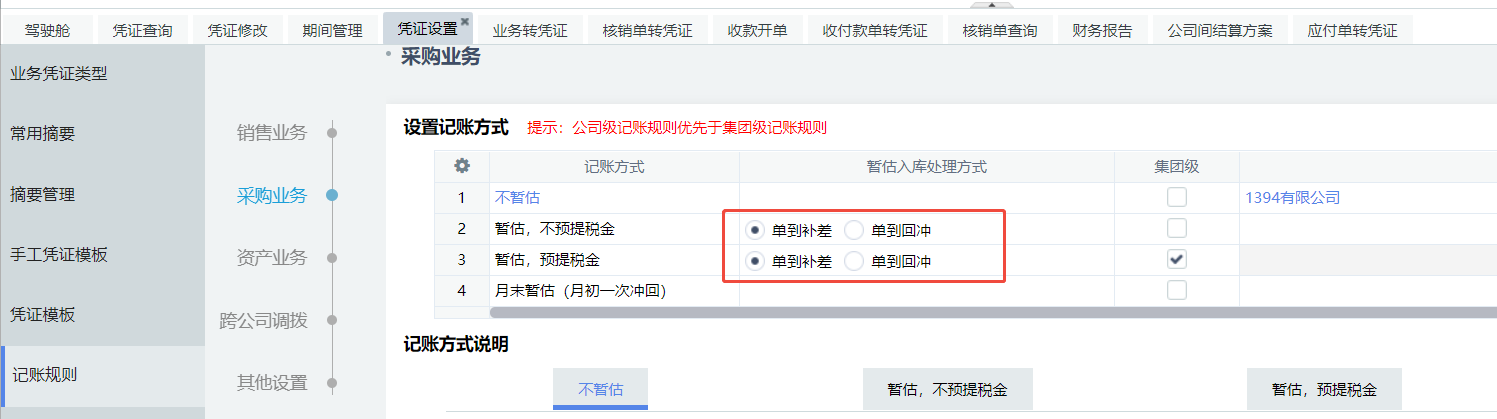The image size is (1497, 419).
Task: Click the timeline dot beside 其他设置
Action: click(x=332, y=383)
